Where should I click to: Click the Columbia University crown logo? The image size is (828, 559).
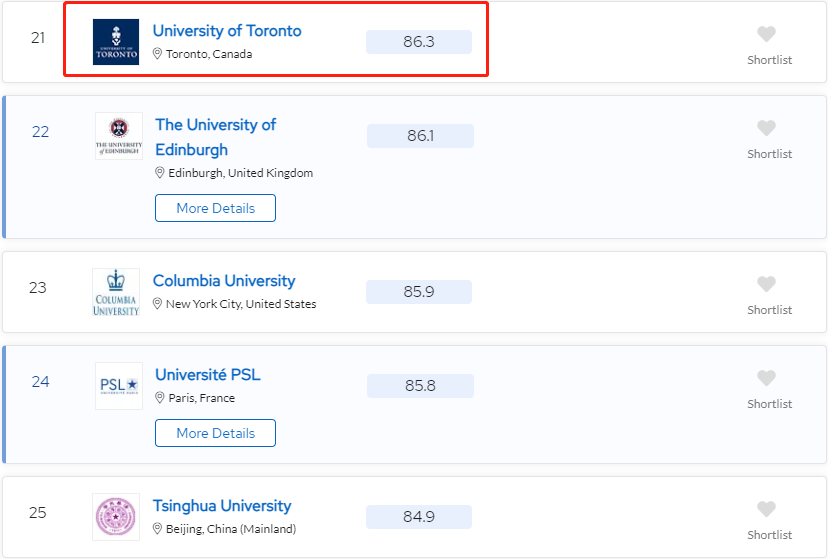[x=116, y=292]
